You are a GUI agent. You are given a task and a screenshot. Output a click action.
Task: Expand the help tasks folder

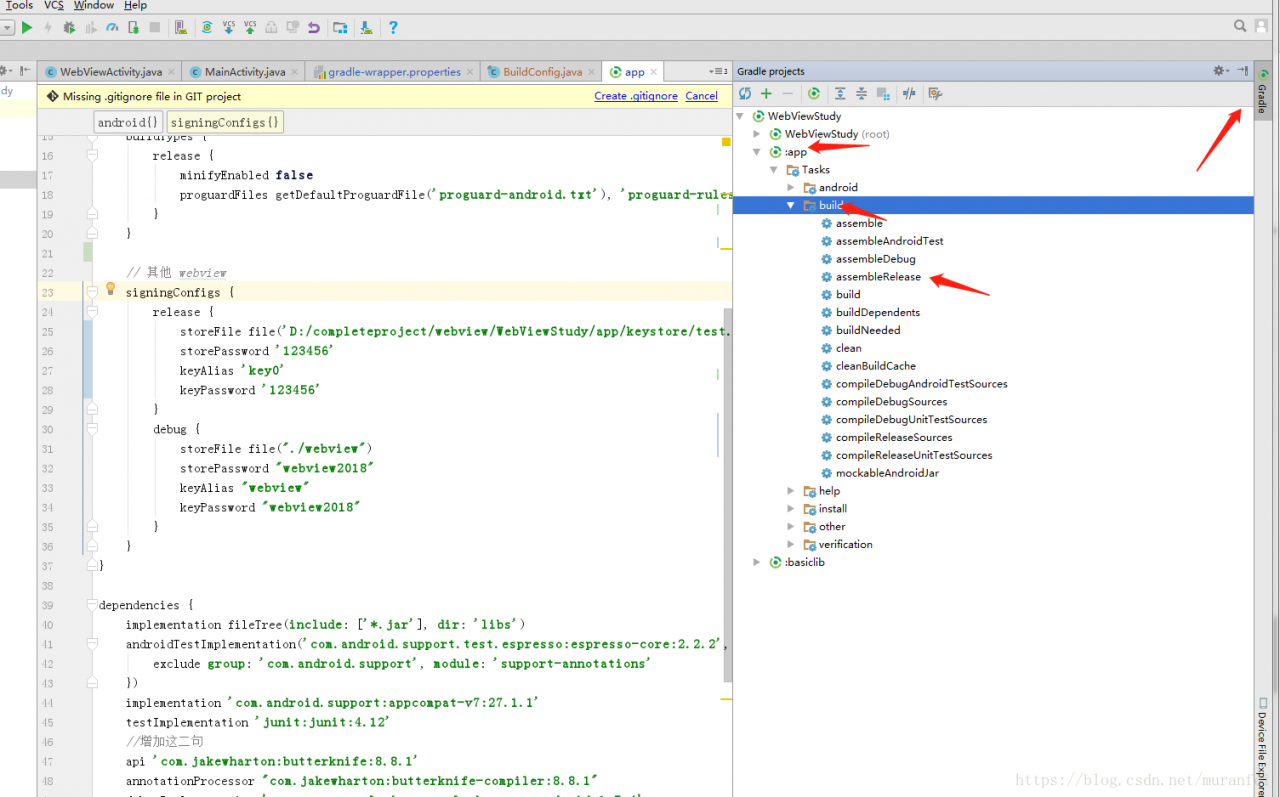tap(791, 491)
